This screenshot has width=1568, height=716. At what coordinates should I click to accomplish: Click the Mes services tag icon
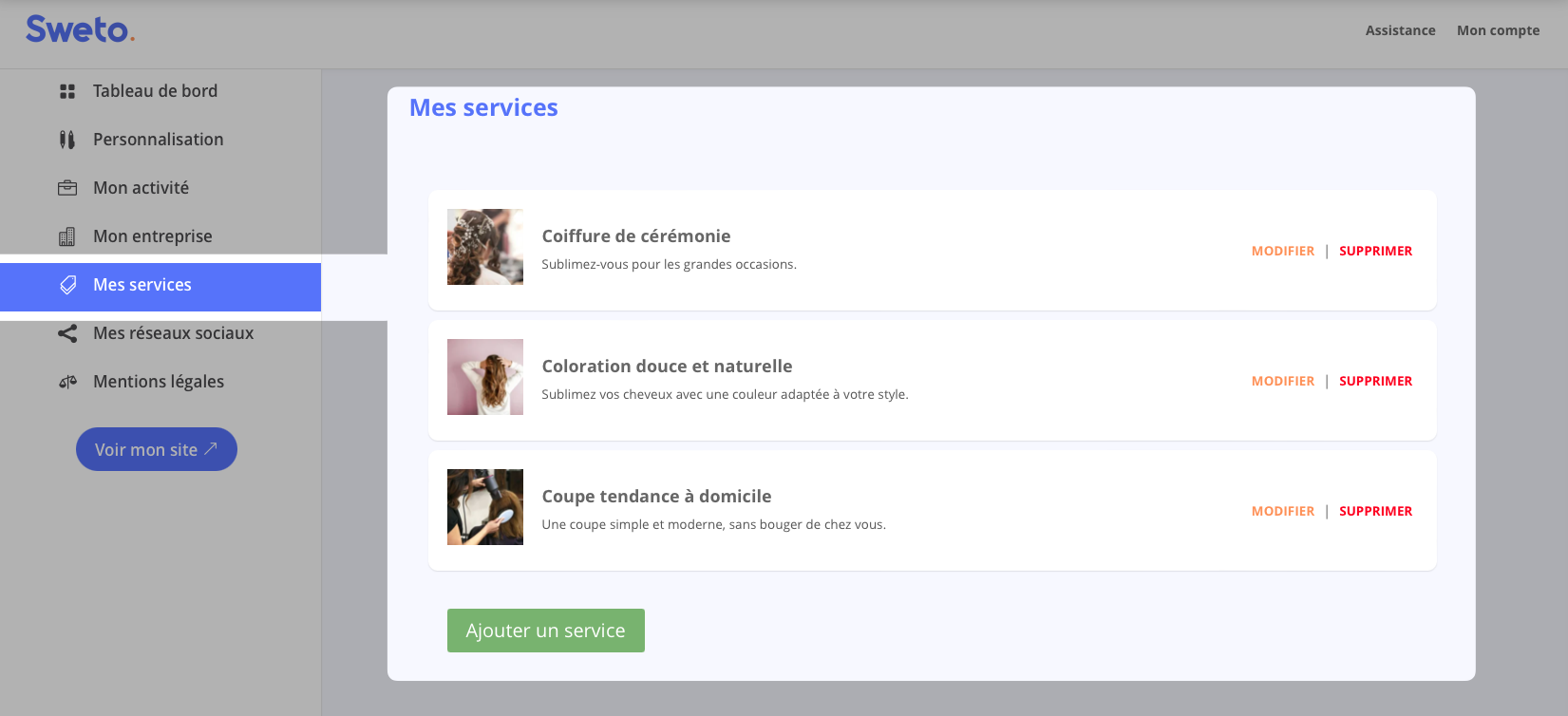point(68,285)
